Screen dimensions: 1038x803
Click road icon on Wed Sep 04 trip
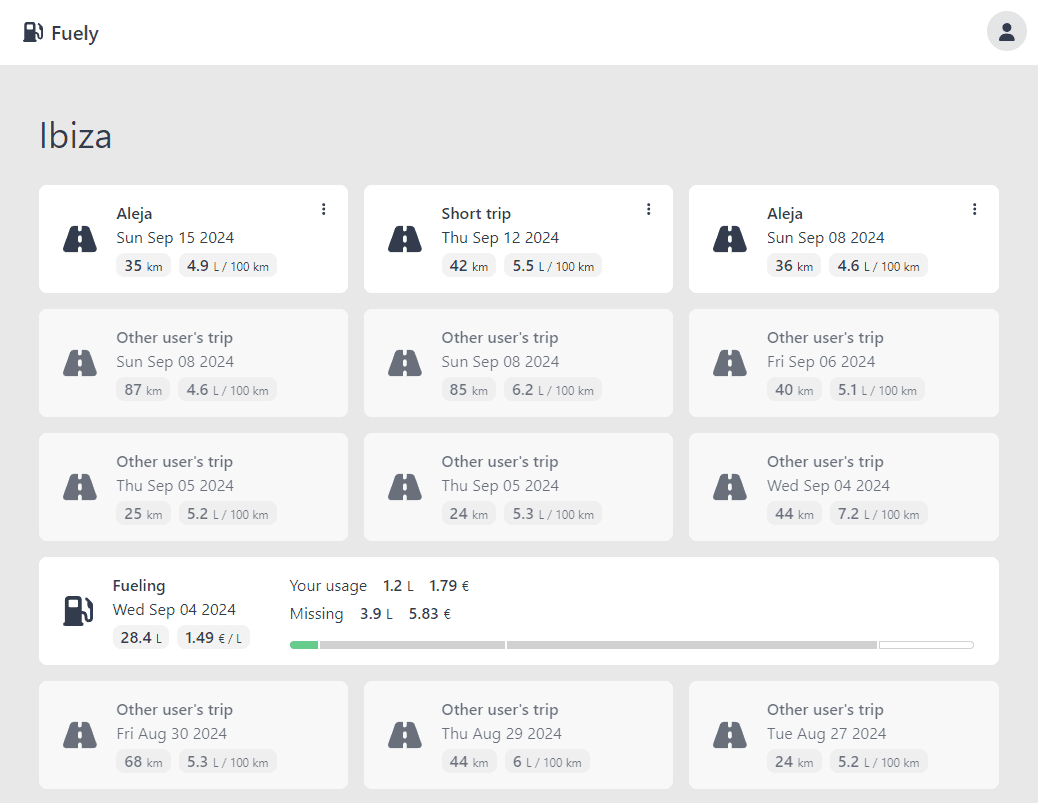tap(730, 487)
